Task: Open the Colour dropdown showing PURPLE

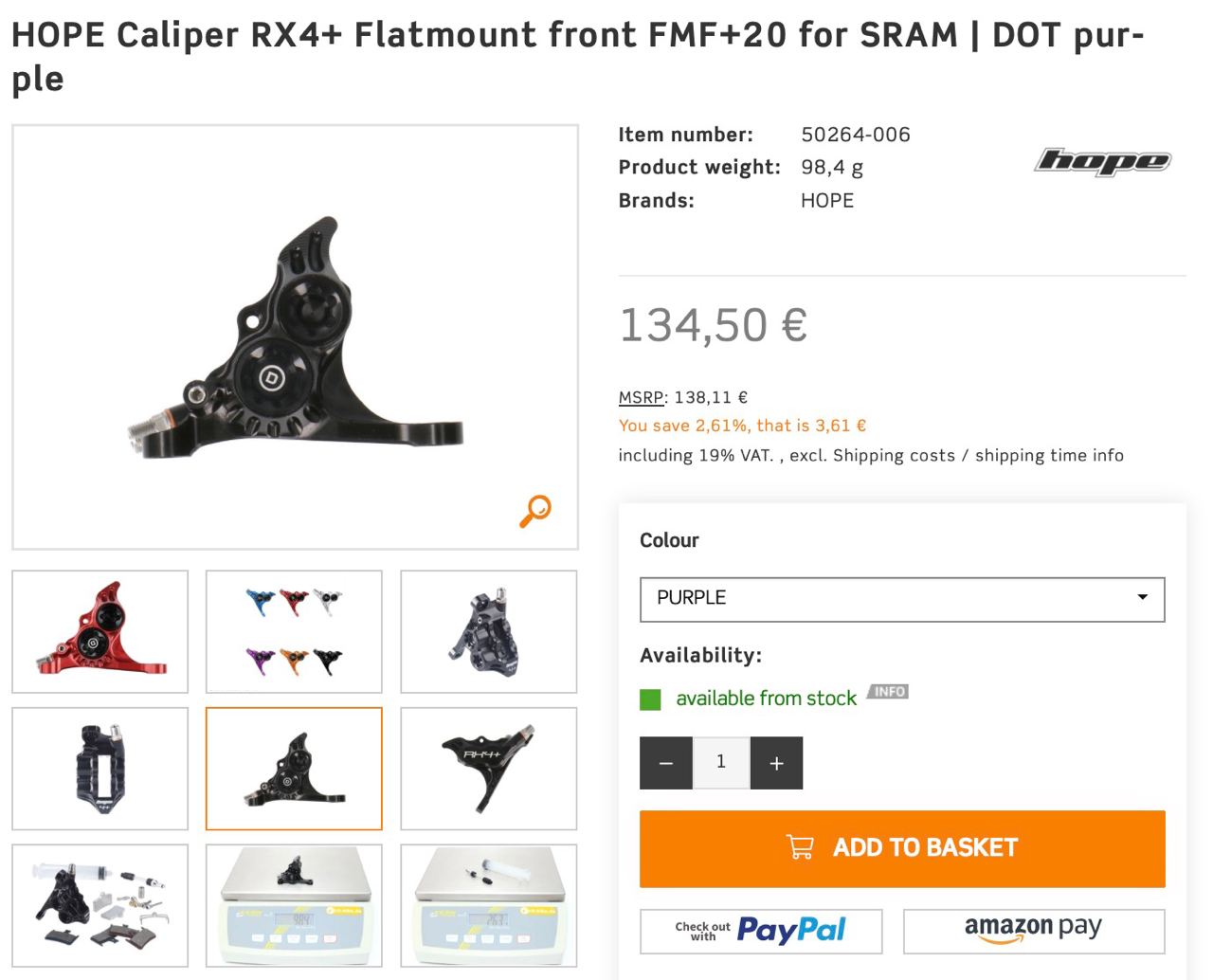Action: [901, 599]
